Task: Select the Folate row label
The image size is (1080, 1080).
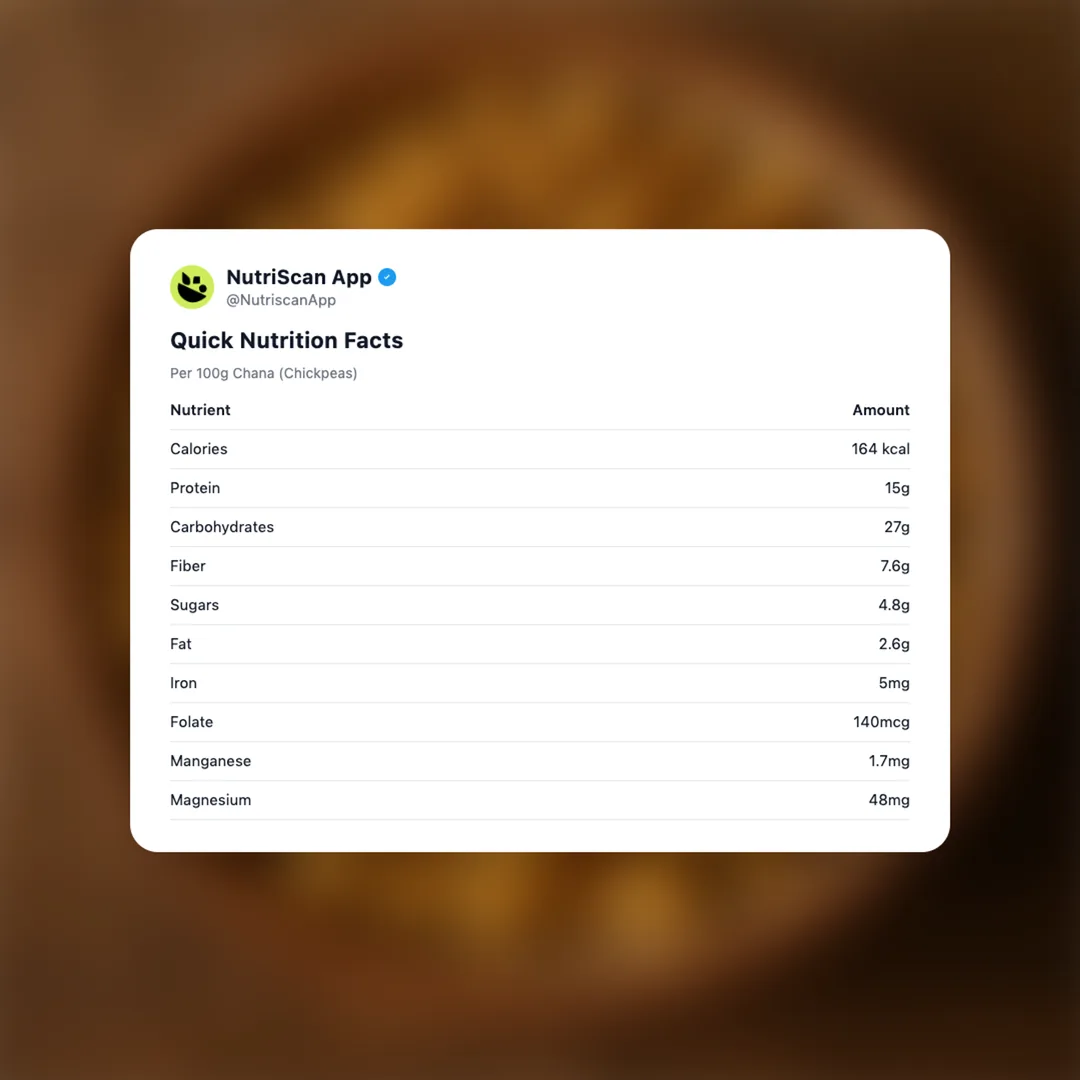Action: point(192,722)
